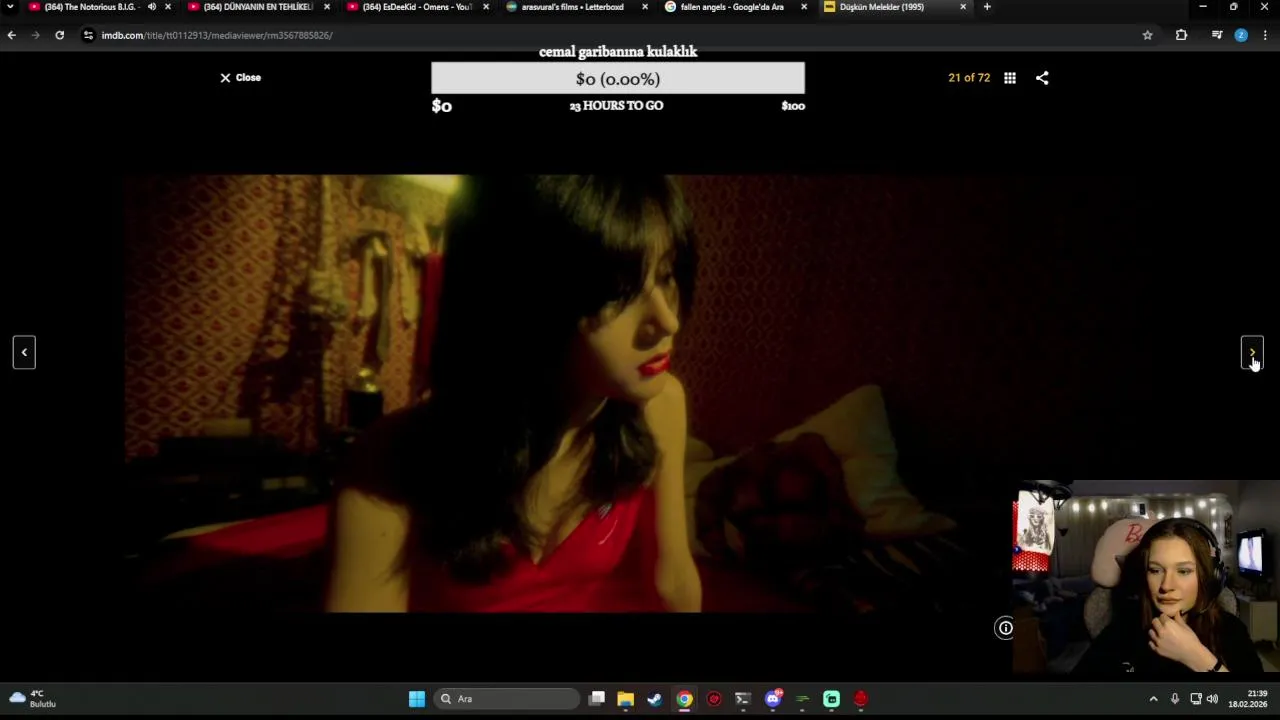Viewport: 1280px width, 720px height.
Task: Launch Steam from the taskbar
Action: pos(655,699)
